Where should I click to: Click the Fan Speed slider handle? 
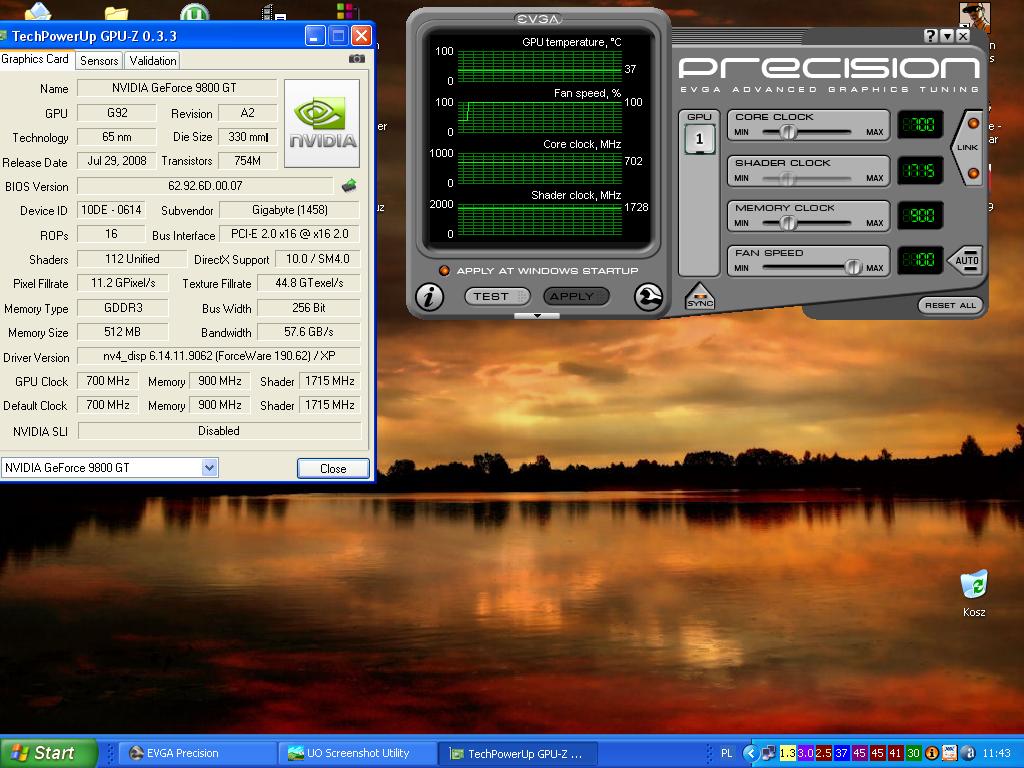tap(852, 268)
